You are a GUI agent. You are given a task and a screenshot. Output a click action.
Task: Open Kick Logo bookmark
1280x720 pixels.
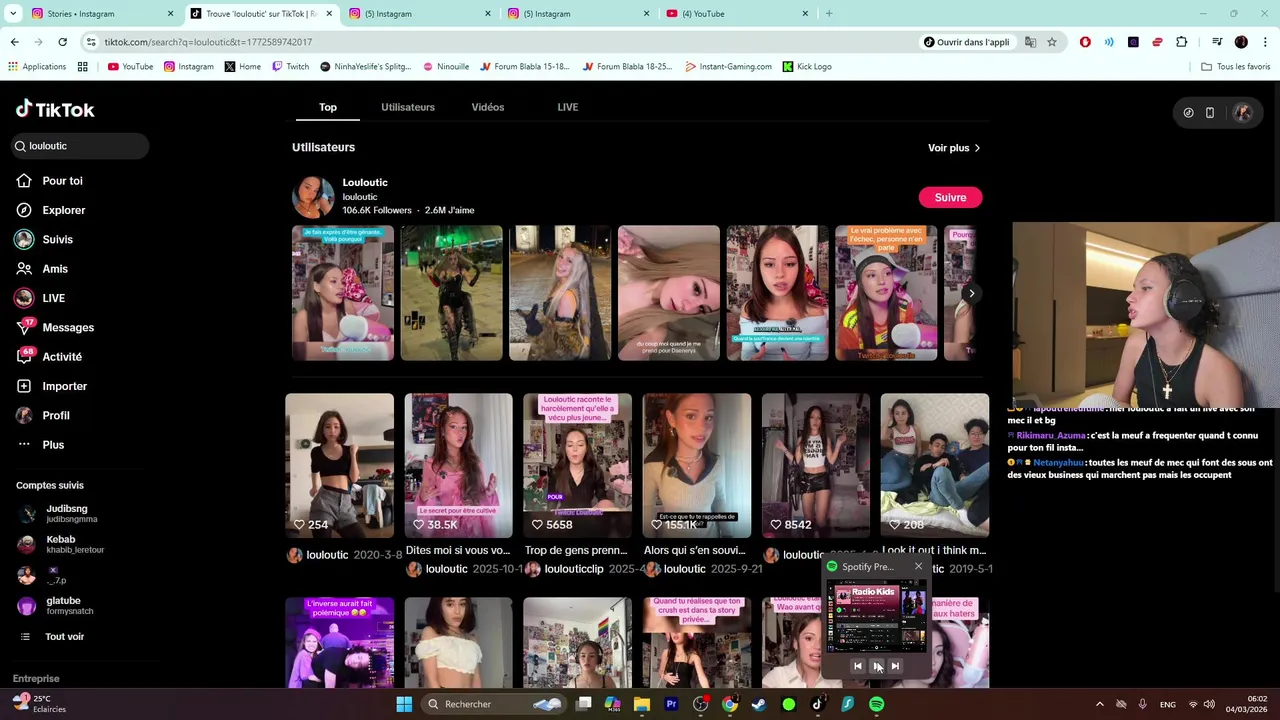tap(807, 67)
